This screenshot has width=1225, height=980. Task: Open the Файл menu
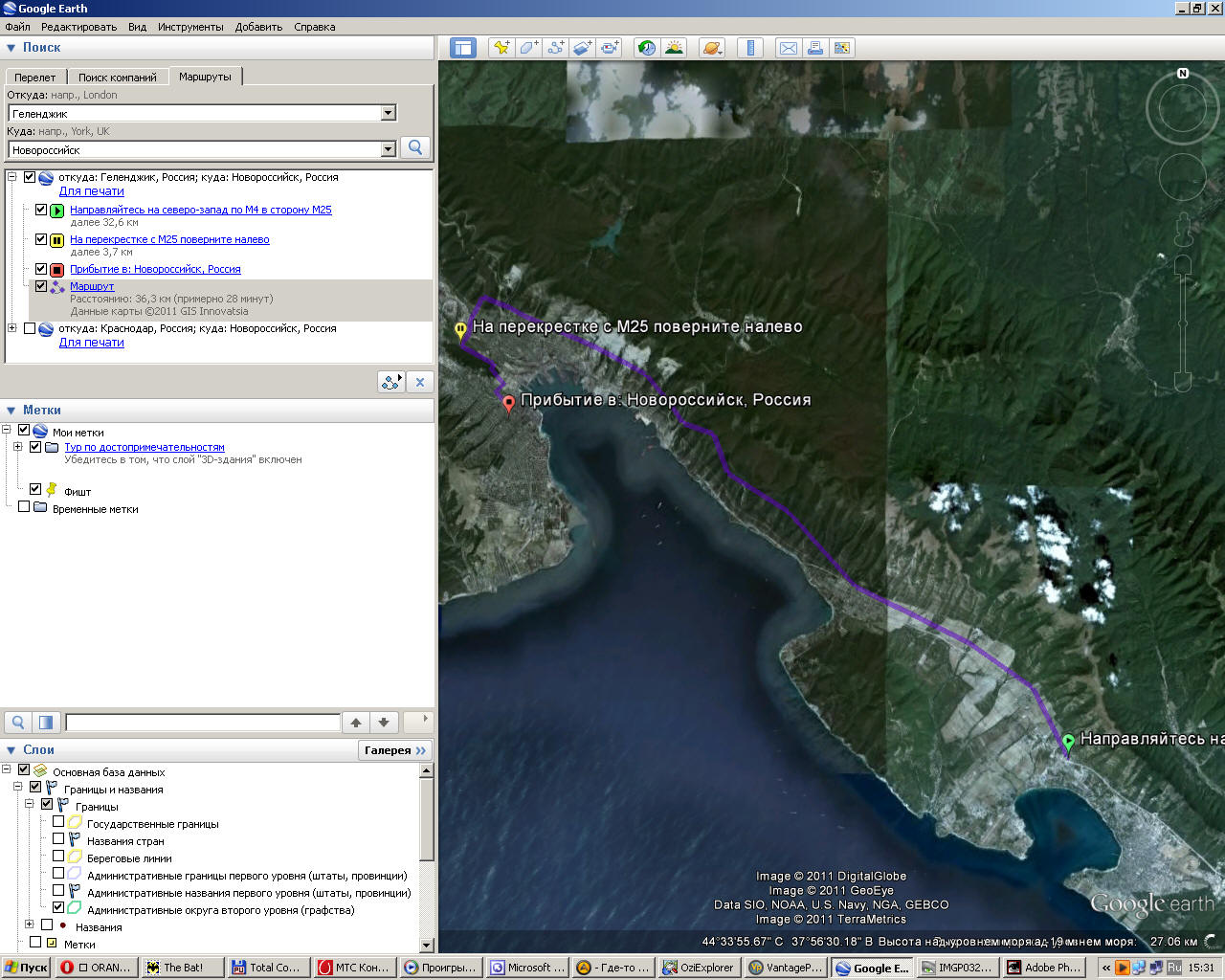[x=17, y=27]
